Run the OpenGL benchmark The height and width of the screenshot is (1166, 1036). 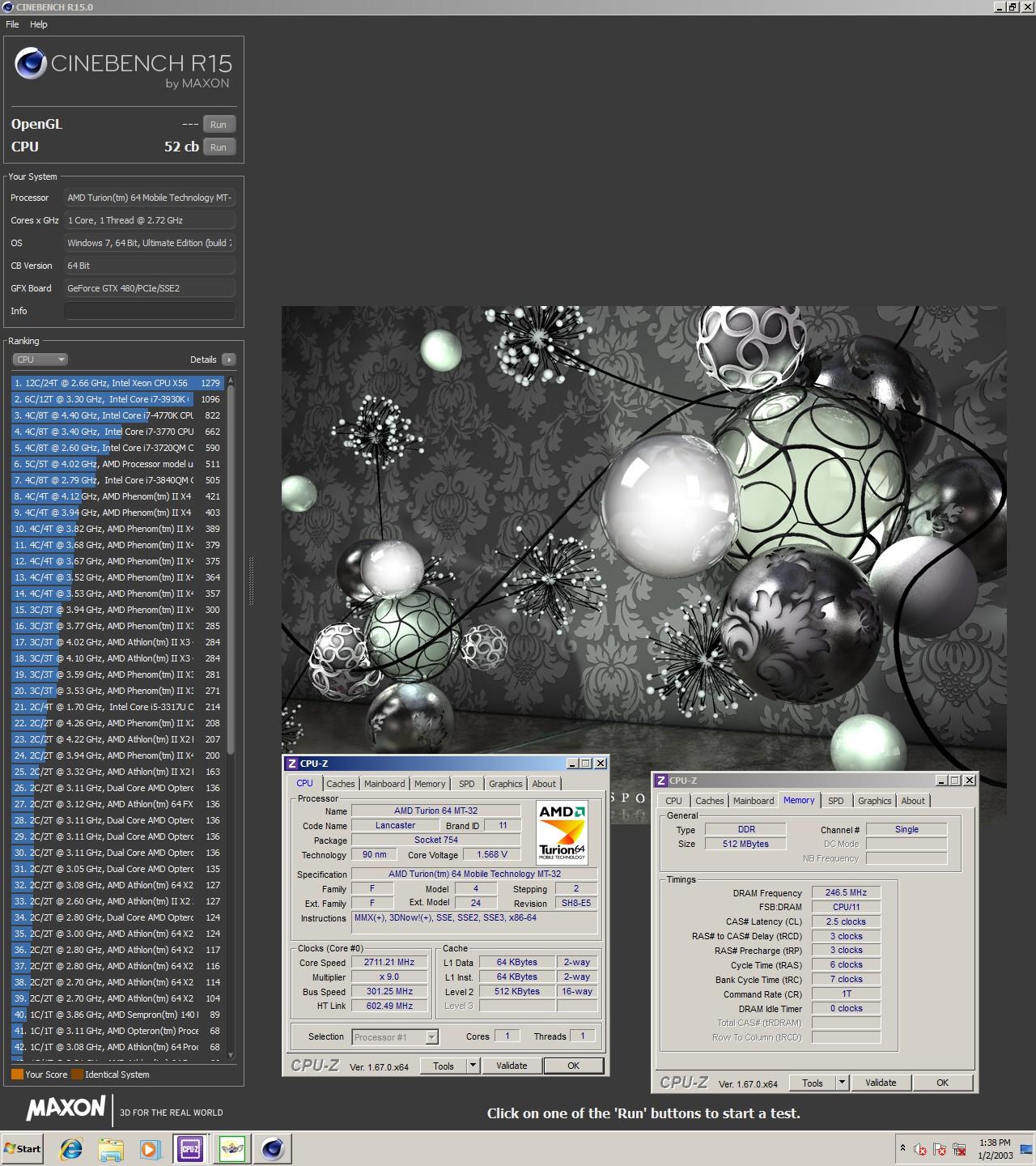coord(219,125)
